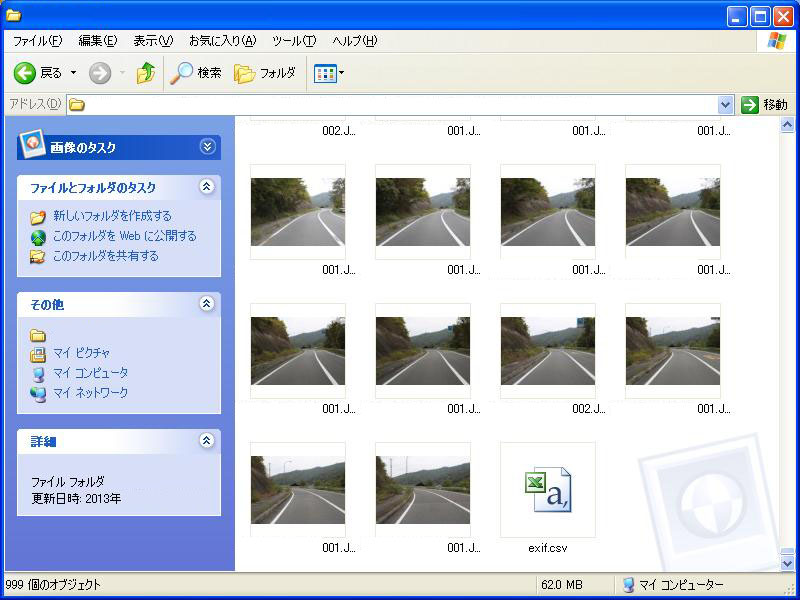Click 新しいフォルダを作成する link
Viewport: 800px width, 600px height.
(x=112, y=216)
